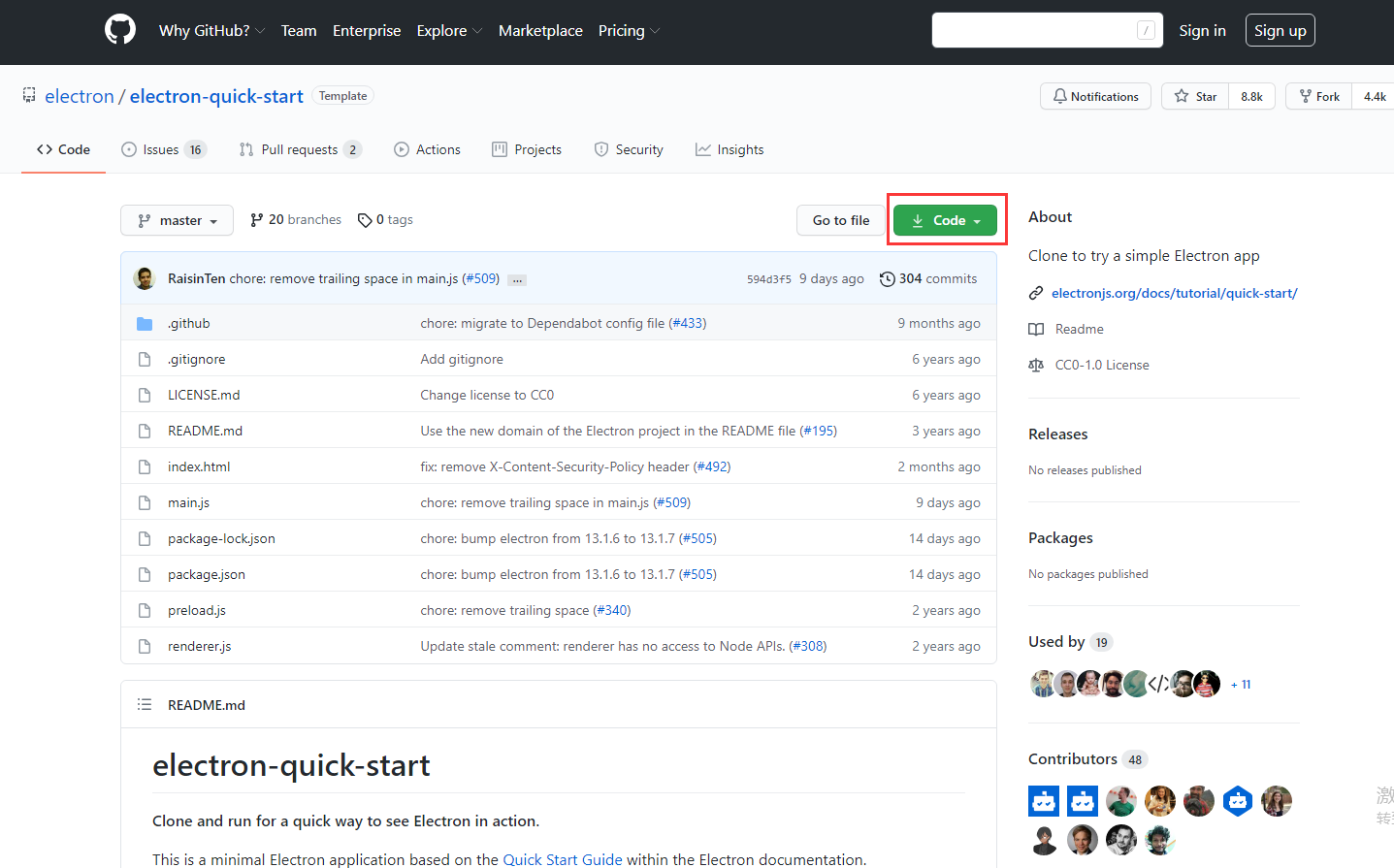Open the GitHub logo homepage
The width and height of the screenshot is (1394, 868).
pos(120,30)
